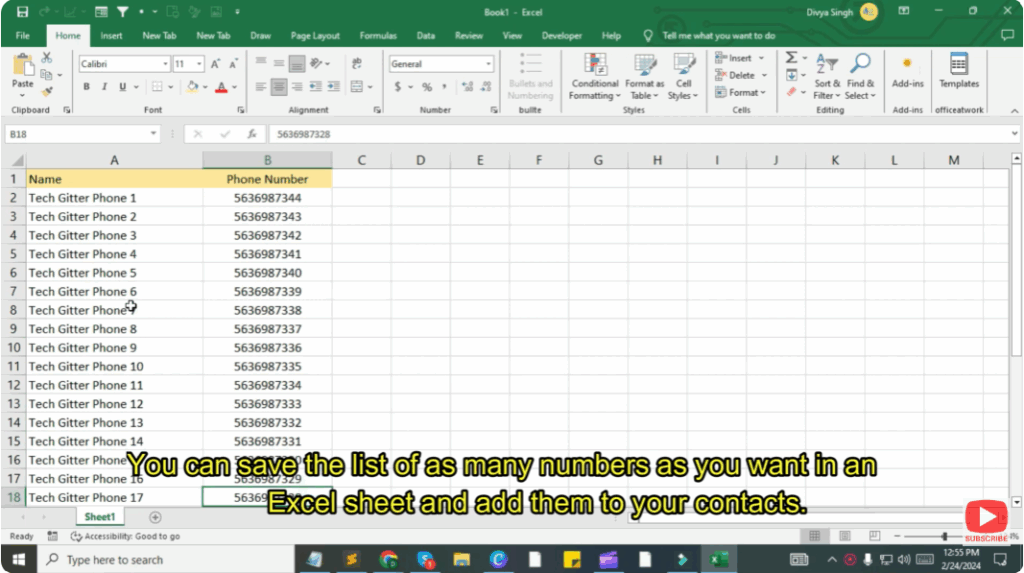Click the Clear eraser icon
1024x573 pixels.
click(792, 92)
